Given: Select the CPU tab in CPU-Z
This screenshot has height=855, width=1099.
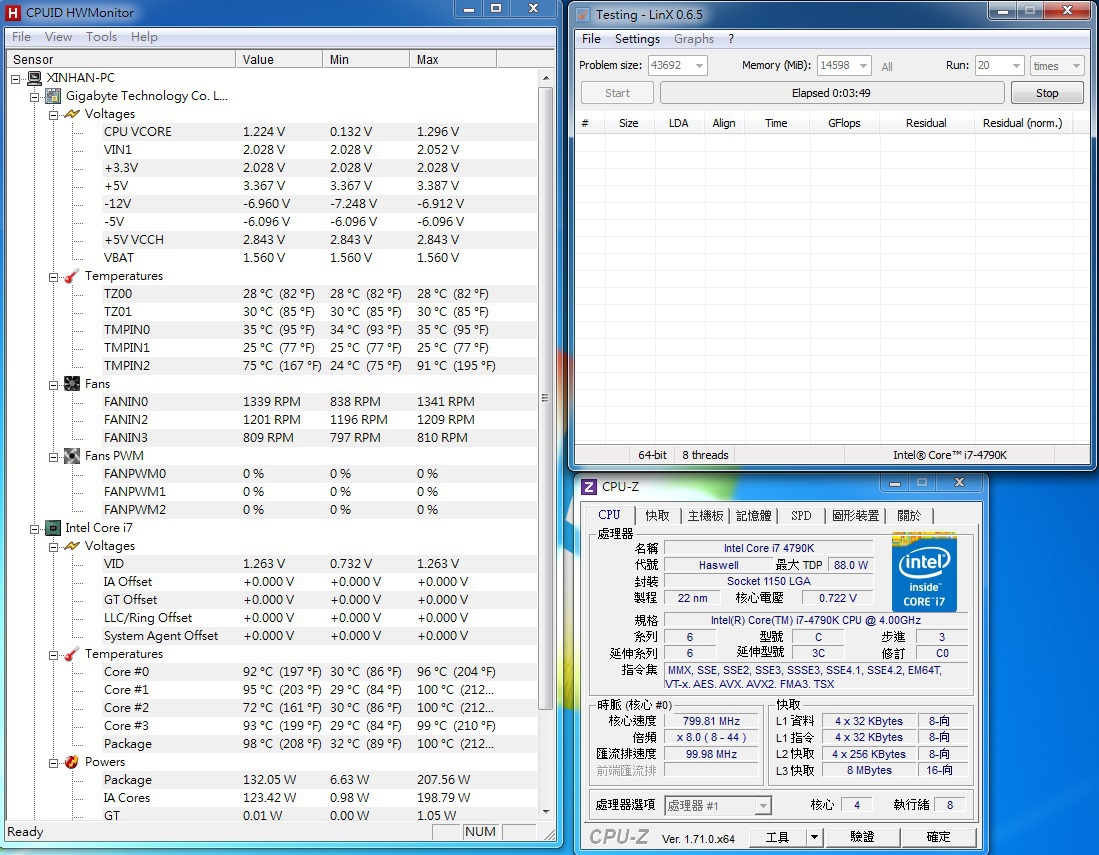Looking at the screenshot, I should pos(609,514).
